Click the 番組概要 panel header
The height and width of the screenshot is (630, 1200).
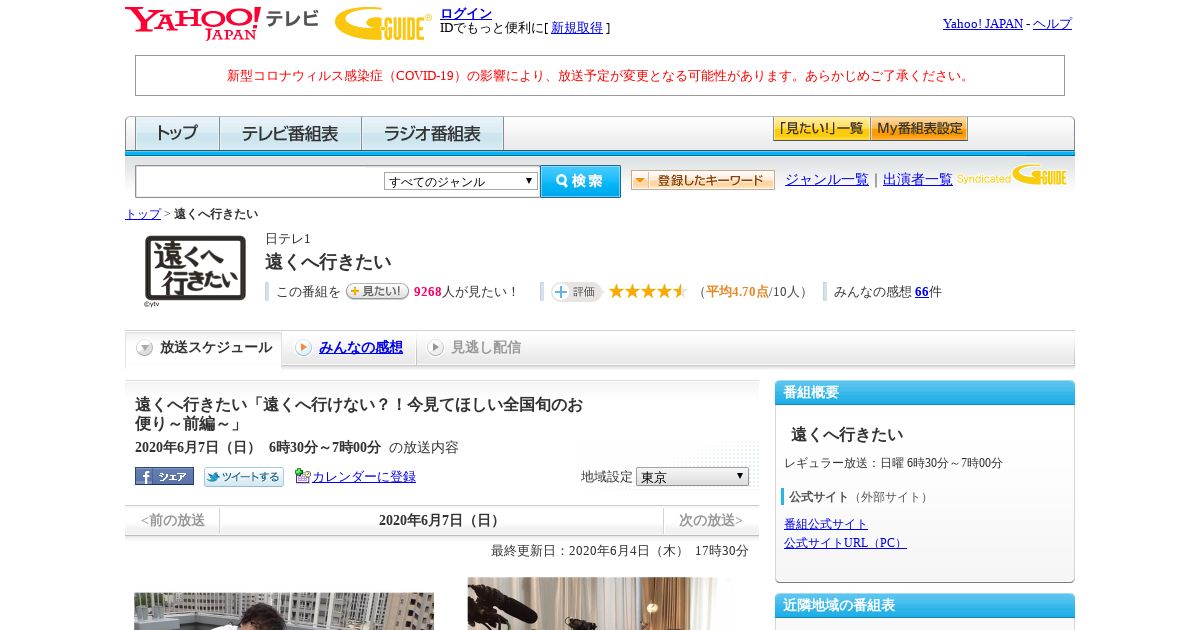coord(925,392)
